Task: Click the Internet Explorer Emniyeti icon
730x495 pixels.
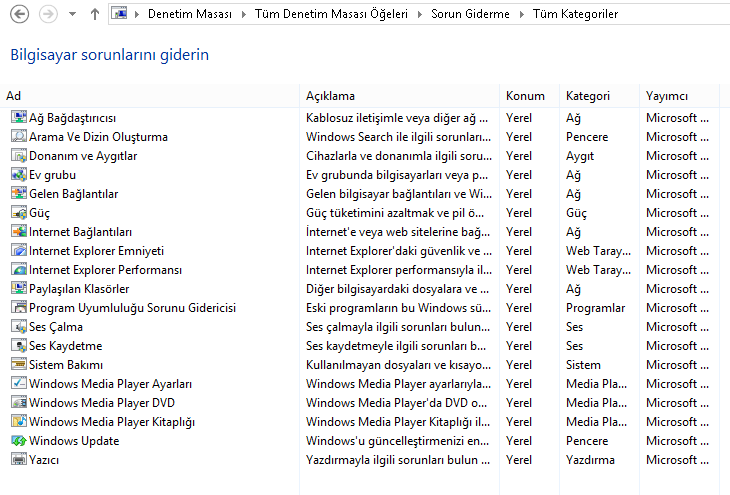Action: coord(18,251)
